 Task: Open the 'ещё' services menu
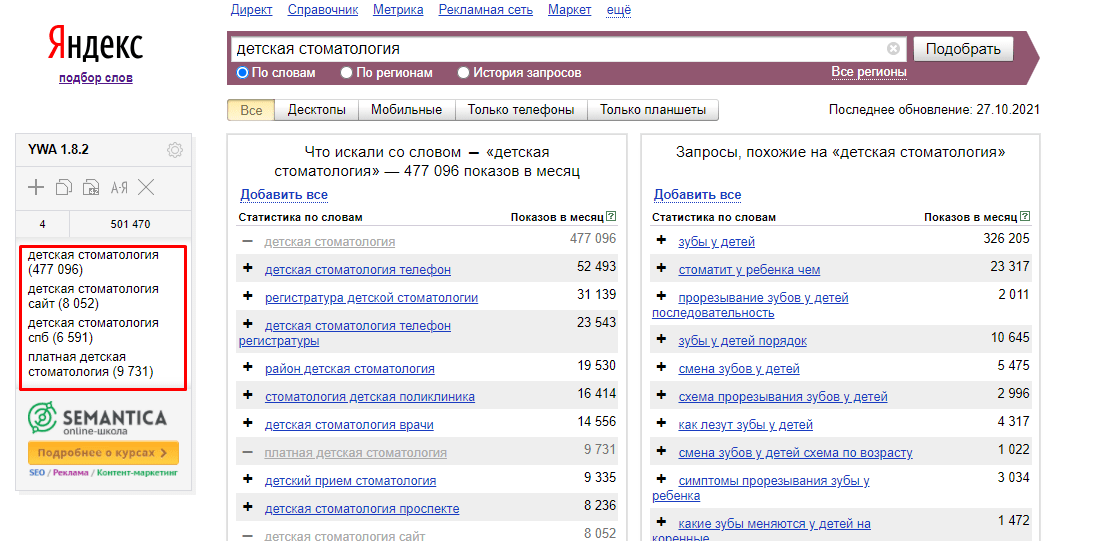[619, 10]
